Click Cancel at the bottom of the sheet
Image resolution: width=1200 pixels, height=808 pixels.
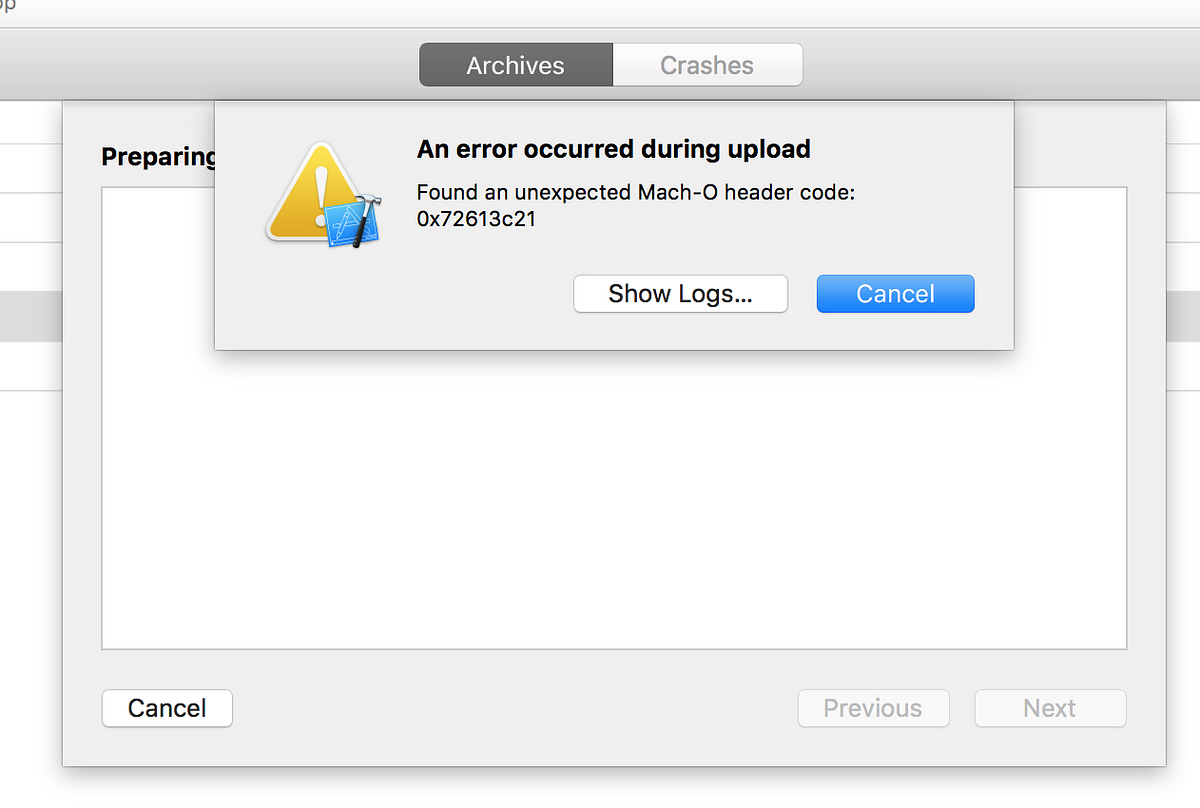[166, 708]
